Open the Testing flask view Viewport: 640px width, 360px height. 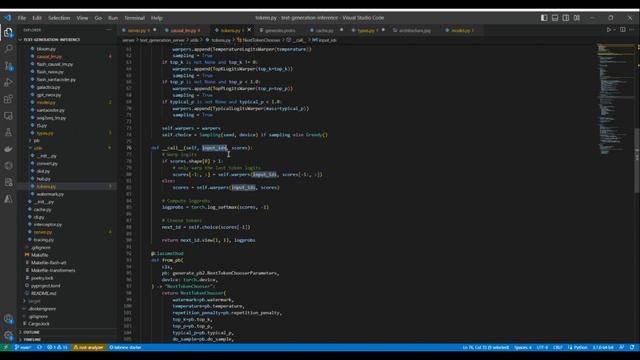point(8,132)
